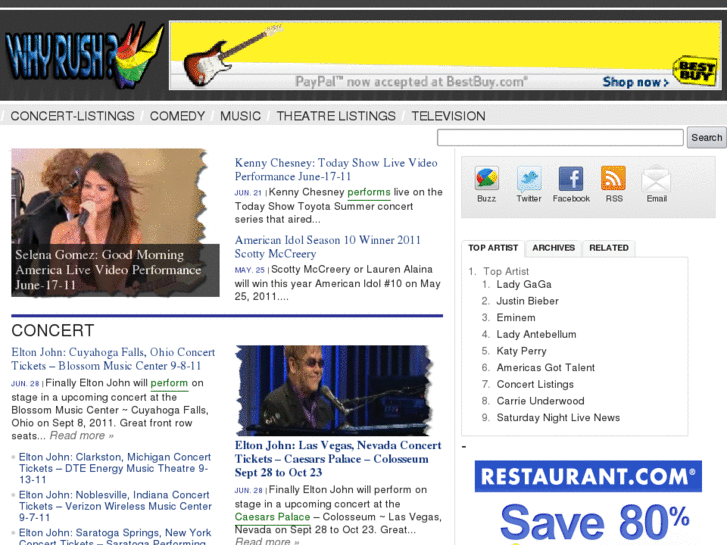
Task: Open the Selena Gomez featured photo
Action: click(x=115, y=222)
